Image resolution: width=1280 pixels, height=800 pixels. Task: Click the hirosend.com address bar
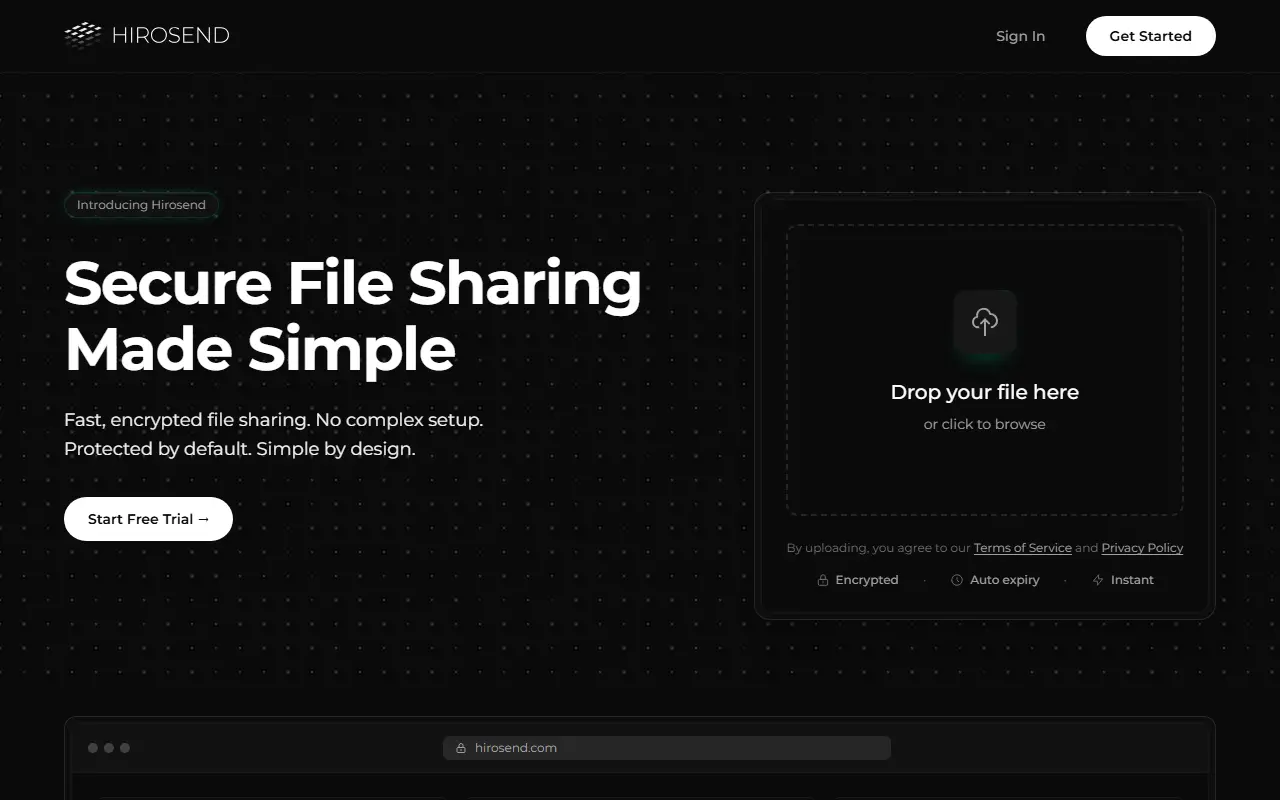pos(667,748)
